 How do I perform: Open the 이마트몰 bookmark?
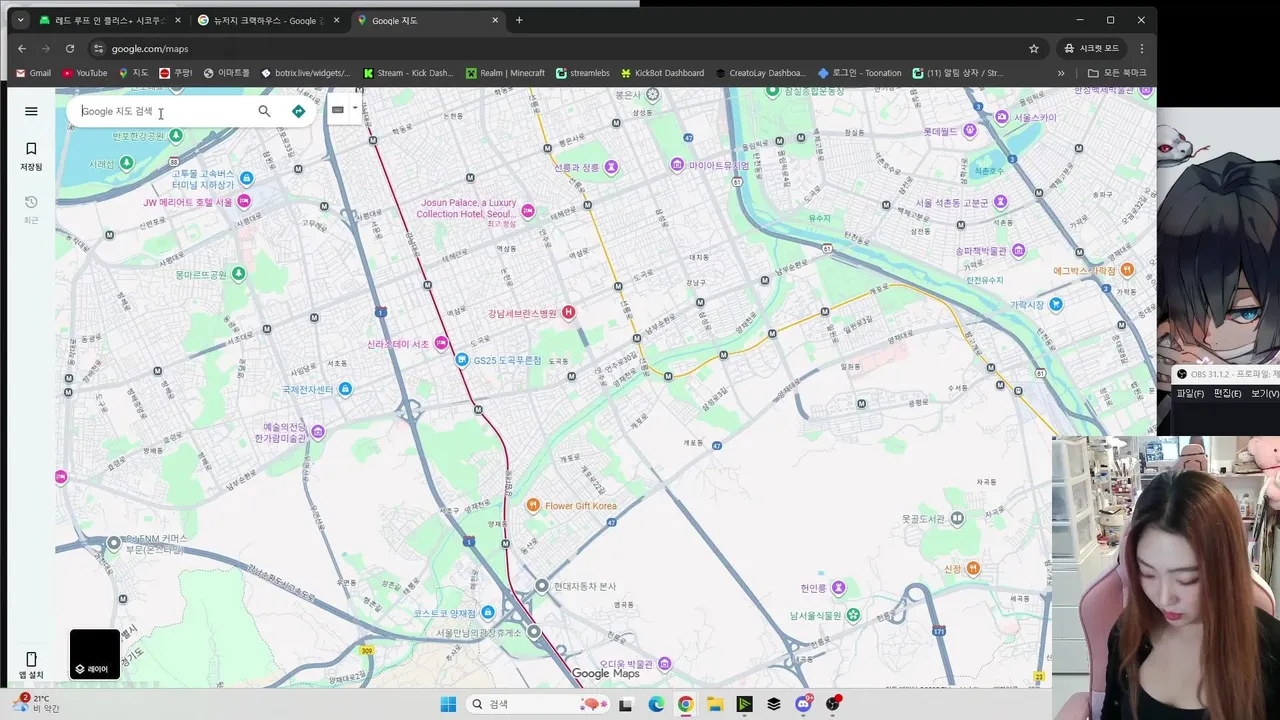tap(227, 73)
